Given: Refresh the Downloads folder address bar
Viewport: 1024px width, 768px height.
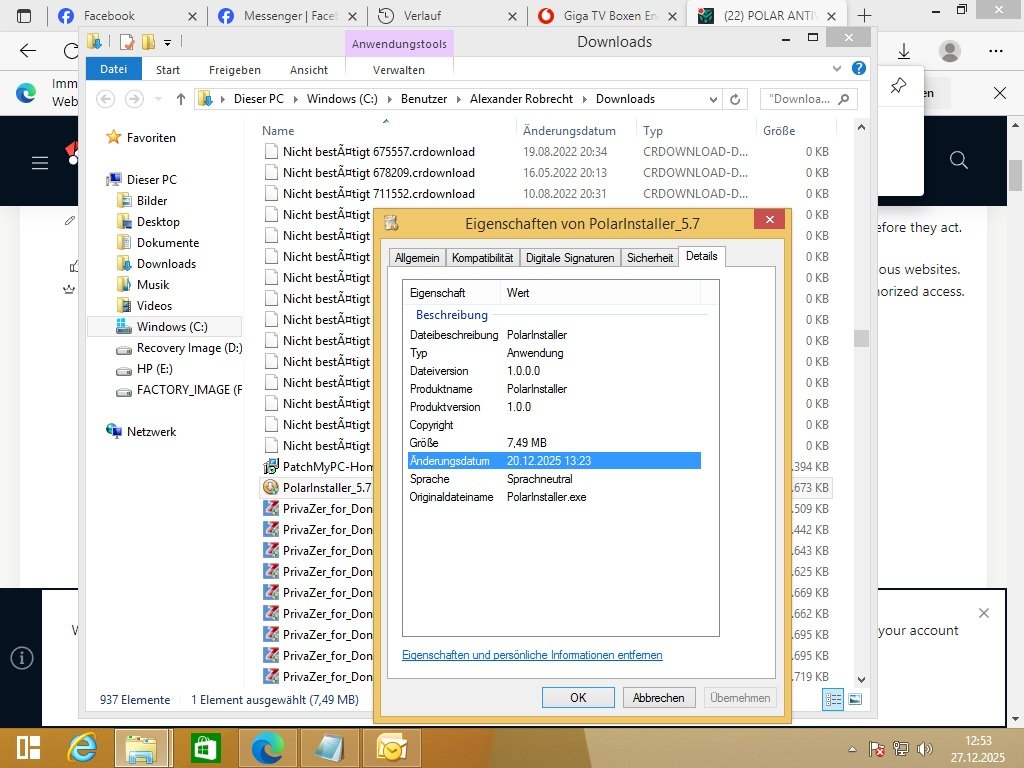Looking at the screenshot, I should point(735,99).
